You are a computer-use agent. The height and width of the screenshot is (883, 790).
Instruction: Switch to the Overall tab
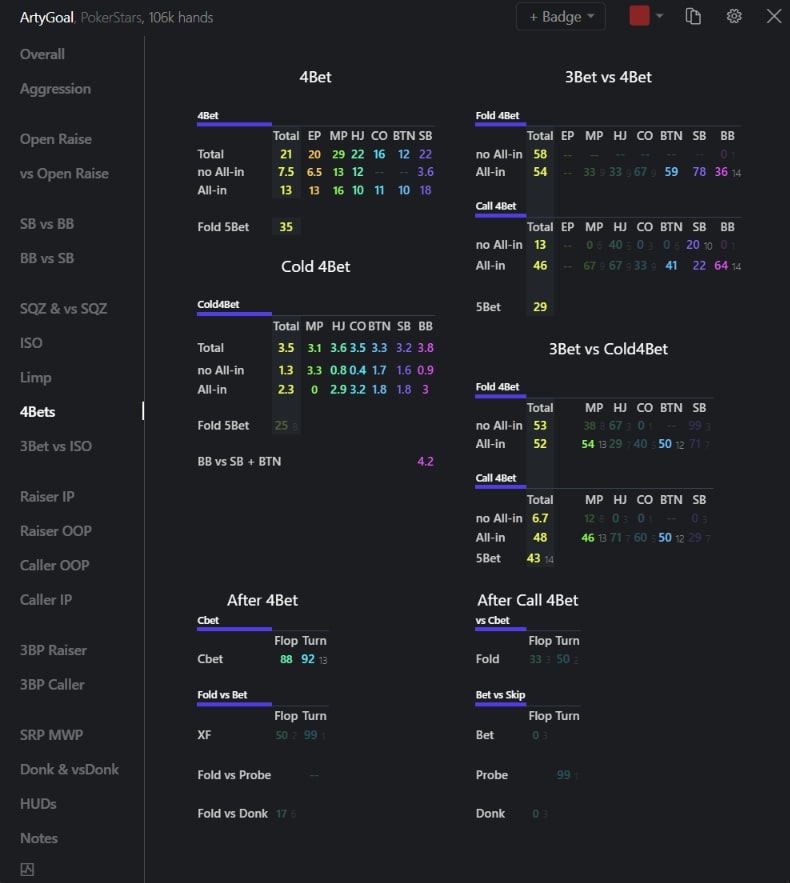pyautogui.click(x=42, y=54)
